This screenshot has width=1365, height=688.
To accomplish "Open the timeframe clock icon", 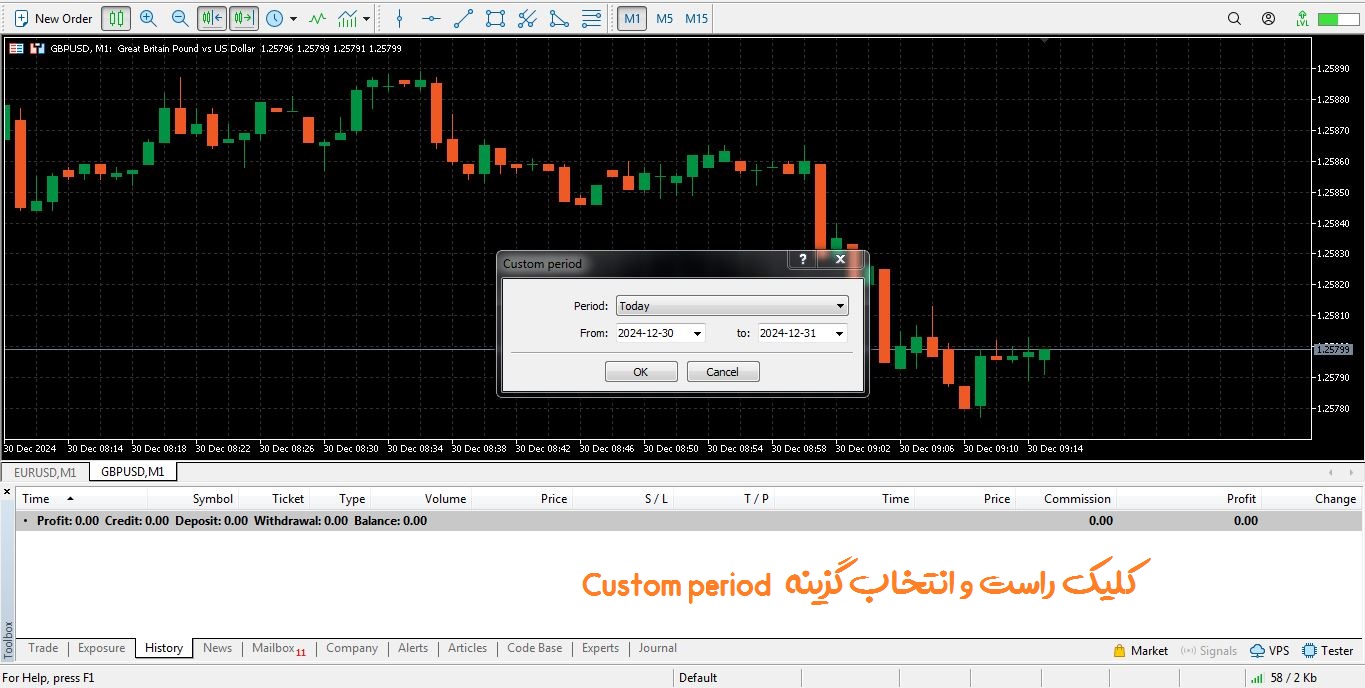I will [273, 18].
